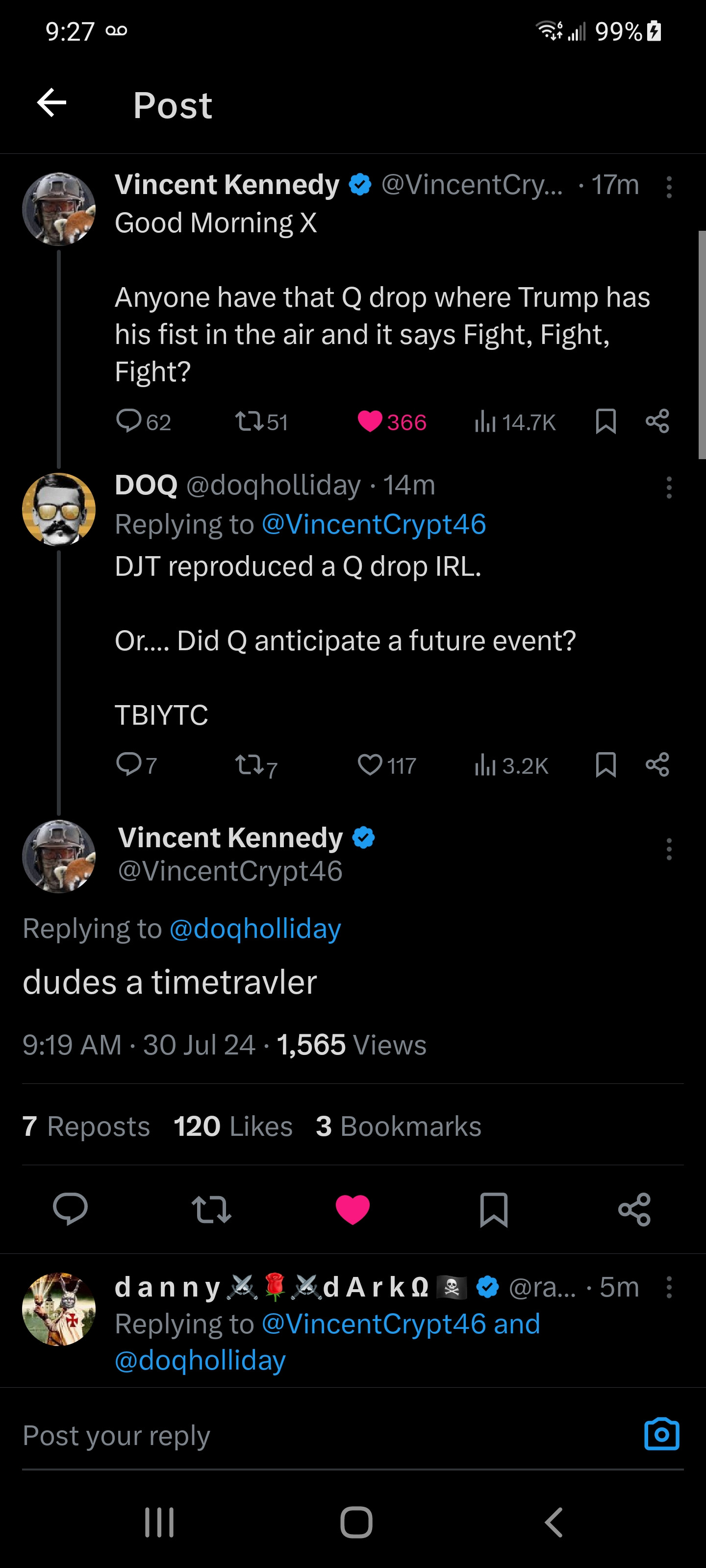View the 120 Likes list
Image resolution: width=706 pixels, height=1568 pixels.
coord(233,1126)
